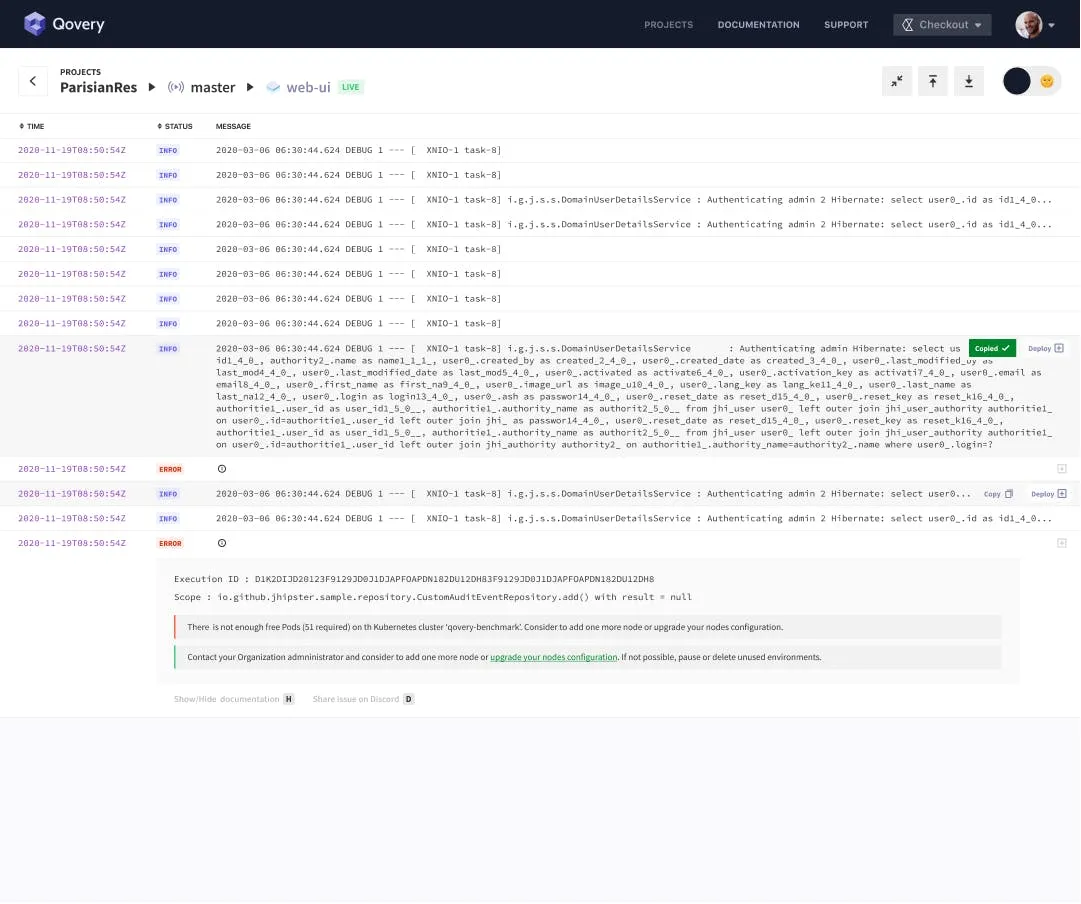Click the PROJECTS label above ParisianRes

(80, 72)
